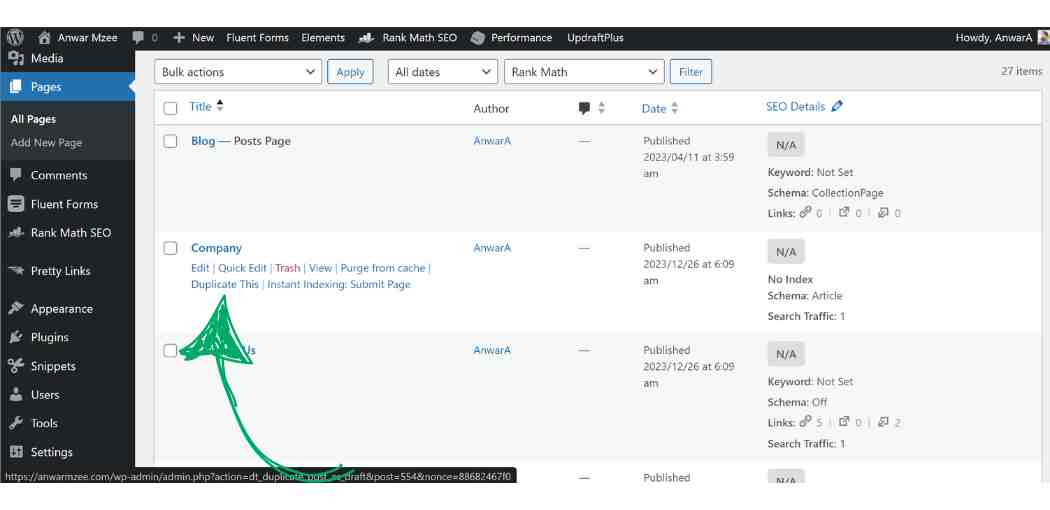Click the N/A score badge in Company row
The height and width of the screenshot is (510, 1050).
pyautogui.click(x=786, y=252)
